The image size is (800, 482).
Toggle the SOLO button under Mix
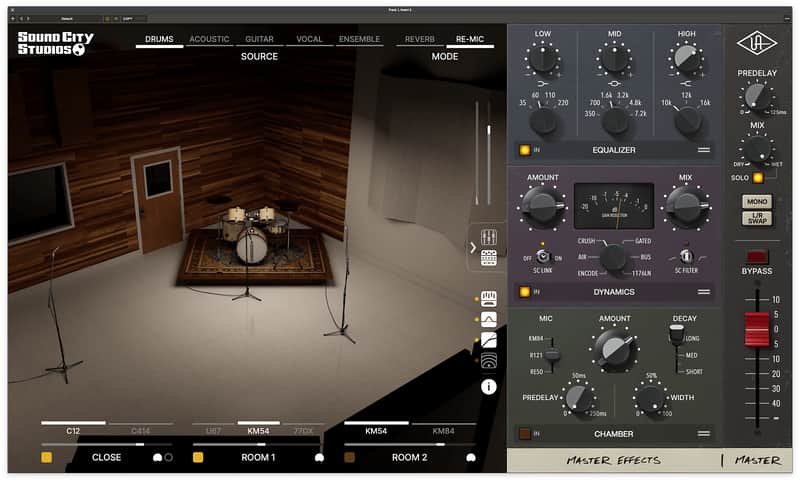(758, 177)
